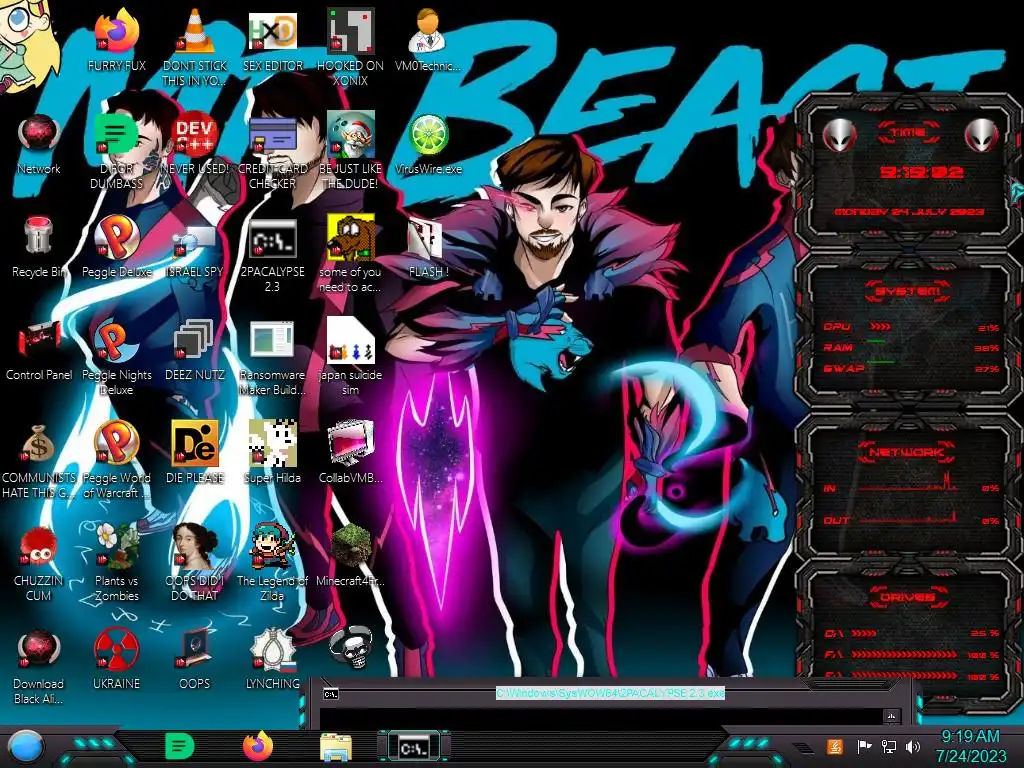The height and width of the screenshot is (768, 1024).
Task: Open File Explorer from the taskbar
Action: (336, 746)
